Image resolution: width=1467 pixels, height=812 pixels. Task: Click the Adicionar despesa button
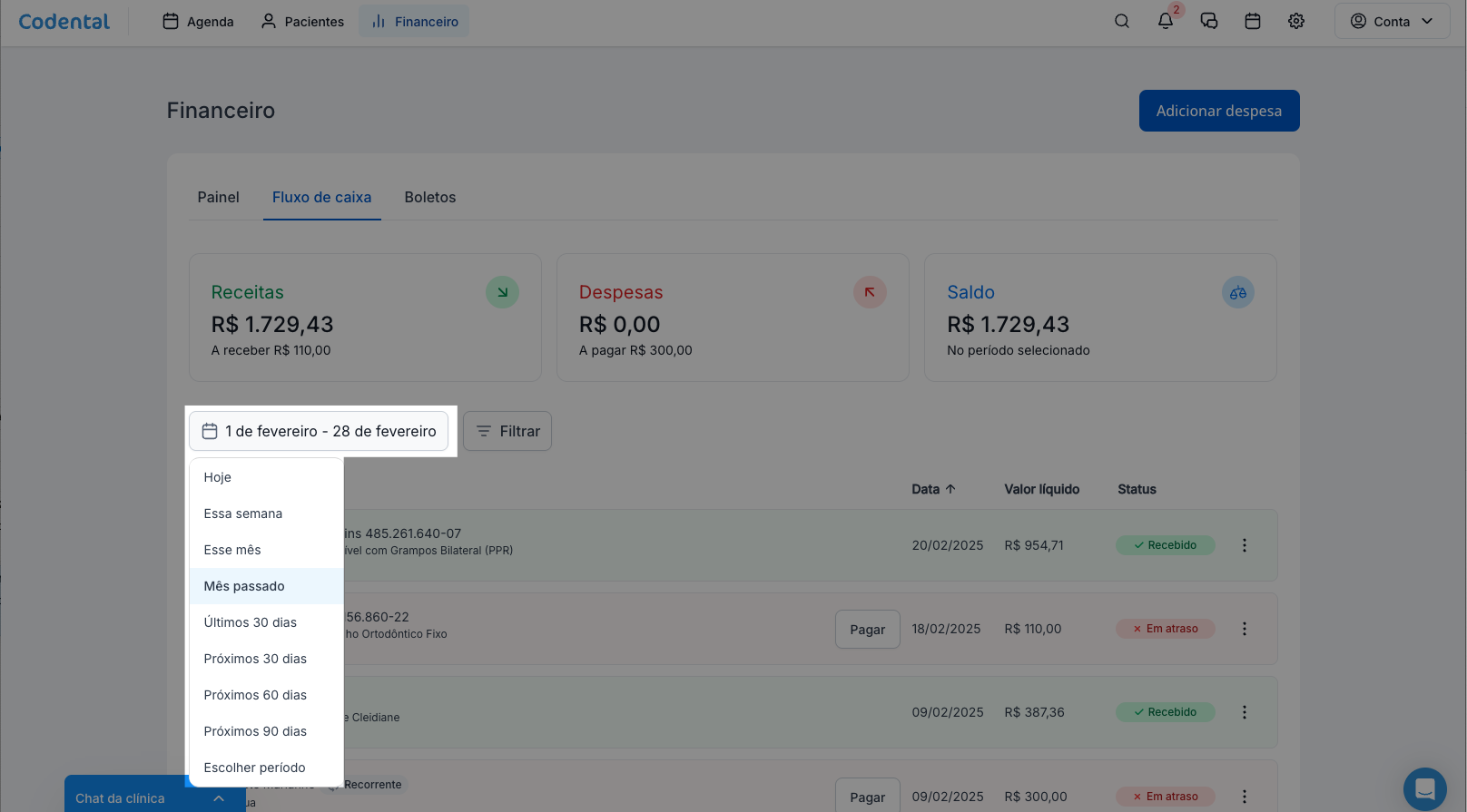point(1218,111)
